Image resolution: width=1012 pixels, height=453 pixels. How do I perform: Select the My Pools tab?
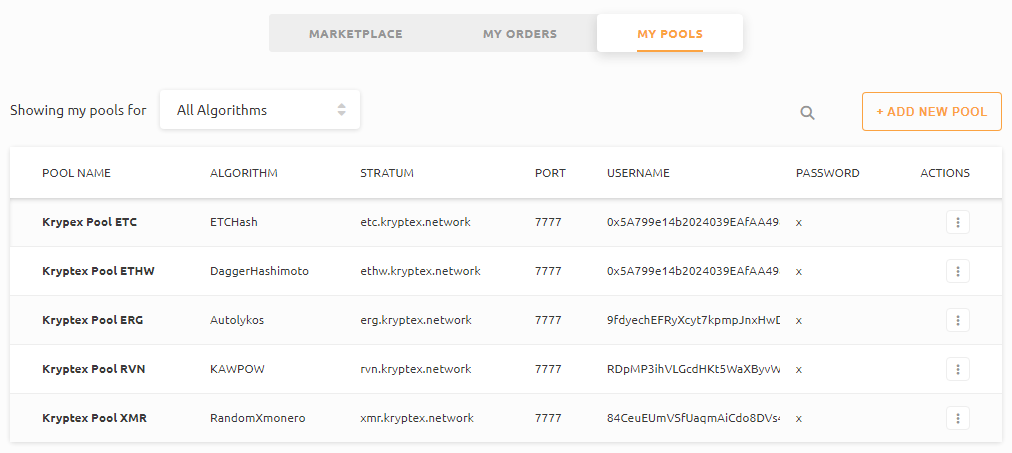tap(670, 34)
